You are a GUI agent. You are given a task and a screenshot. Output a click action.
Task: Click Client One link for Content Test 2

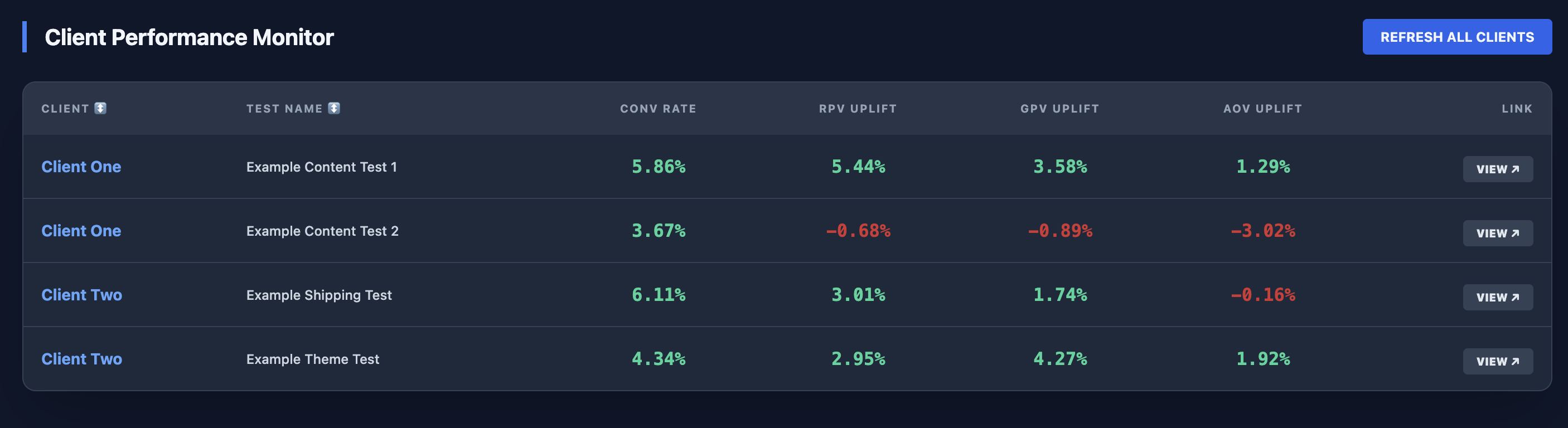[x=81, y=231]
